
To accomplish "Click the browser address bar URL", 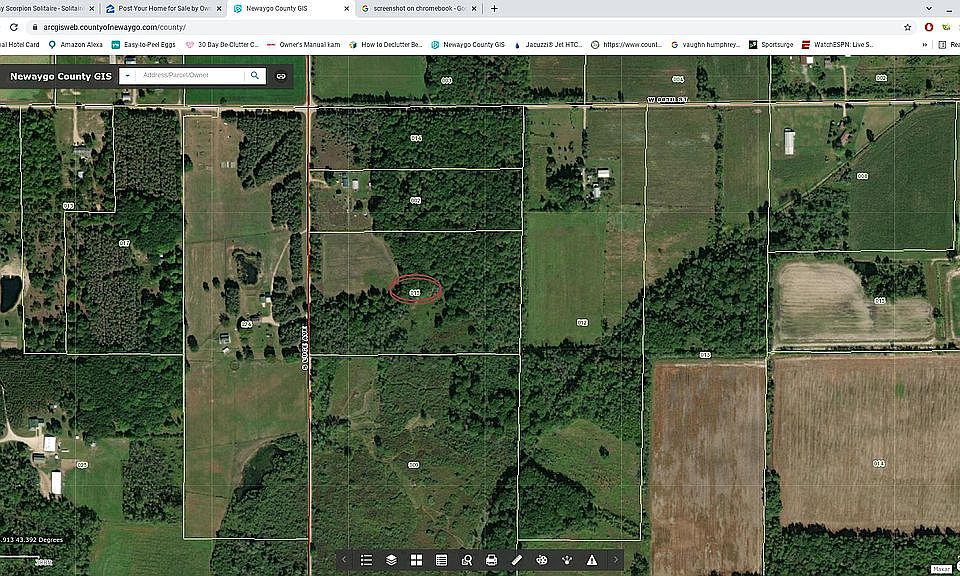I will tap(114, 27).
